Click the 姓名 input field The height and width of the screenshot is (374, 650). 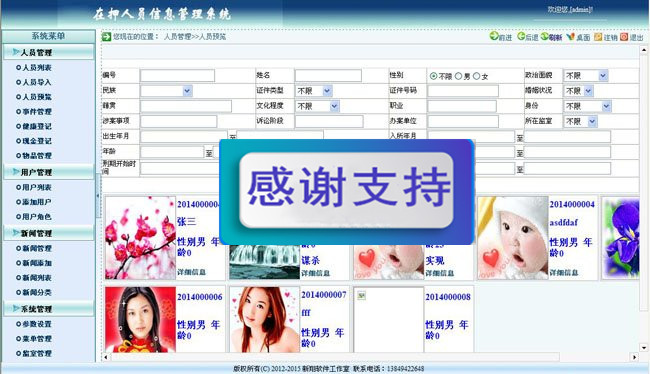328,75
